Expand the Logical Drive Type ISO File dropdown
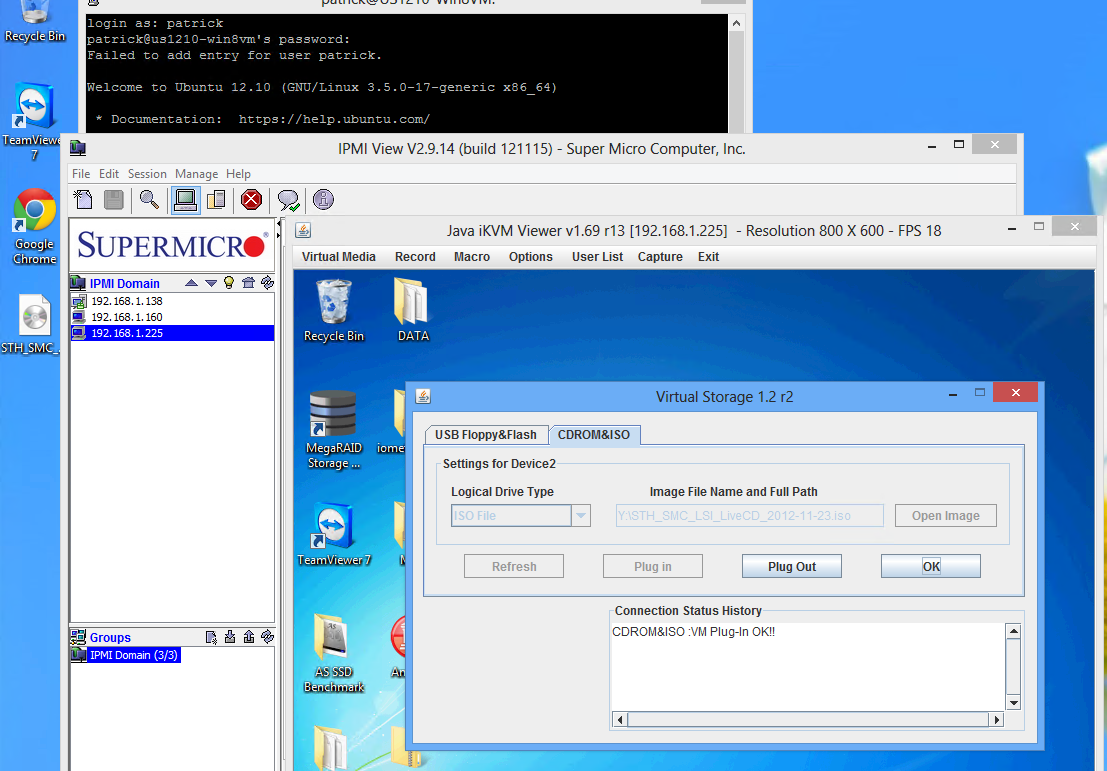Viewport: 1107px width, 771px height. click(x=580, y=515)
